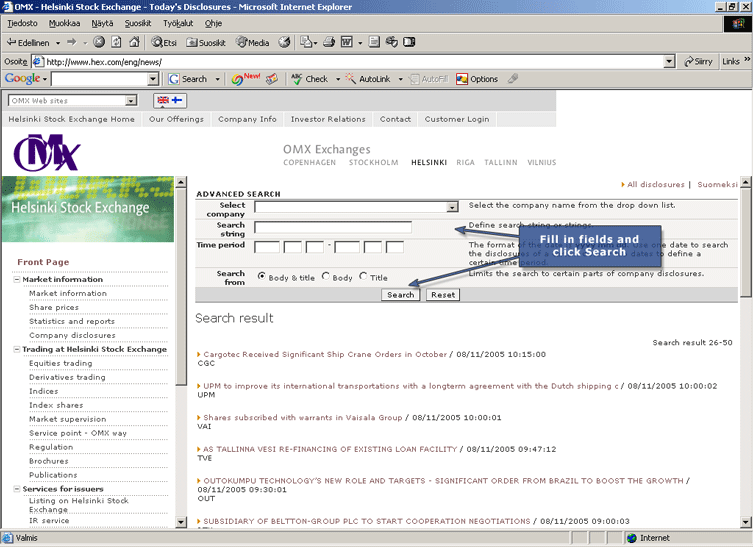Viewport: 753px width, 547px height.
Task: Open the Työkalut menu
Action: [178, 23]
